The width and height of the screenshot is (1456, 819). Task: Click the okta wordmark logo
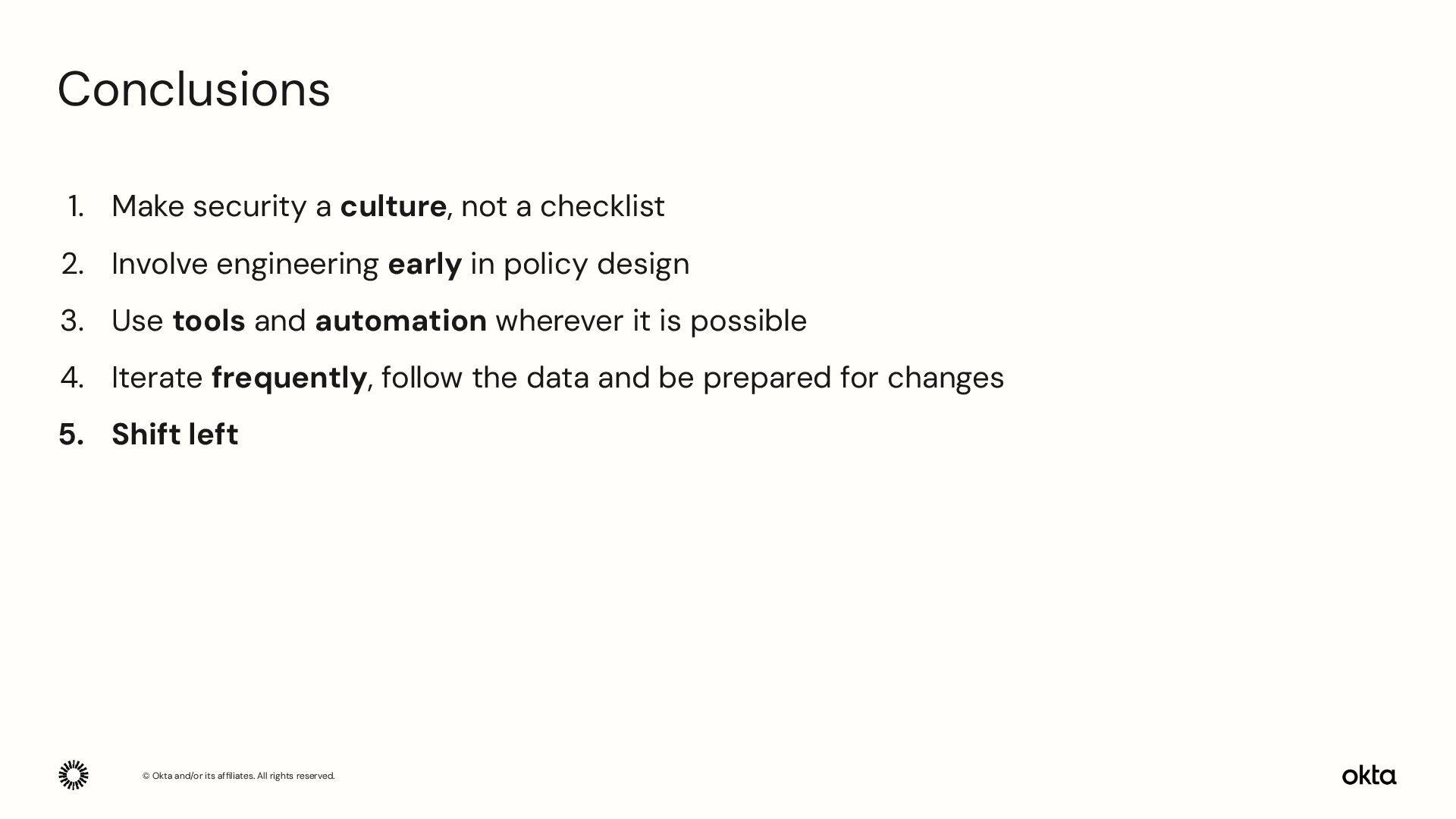coord(1369,775)
